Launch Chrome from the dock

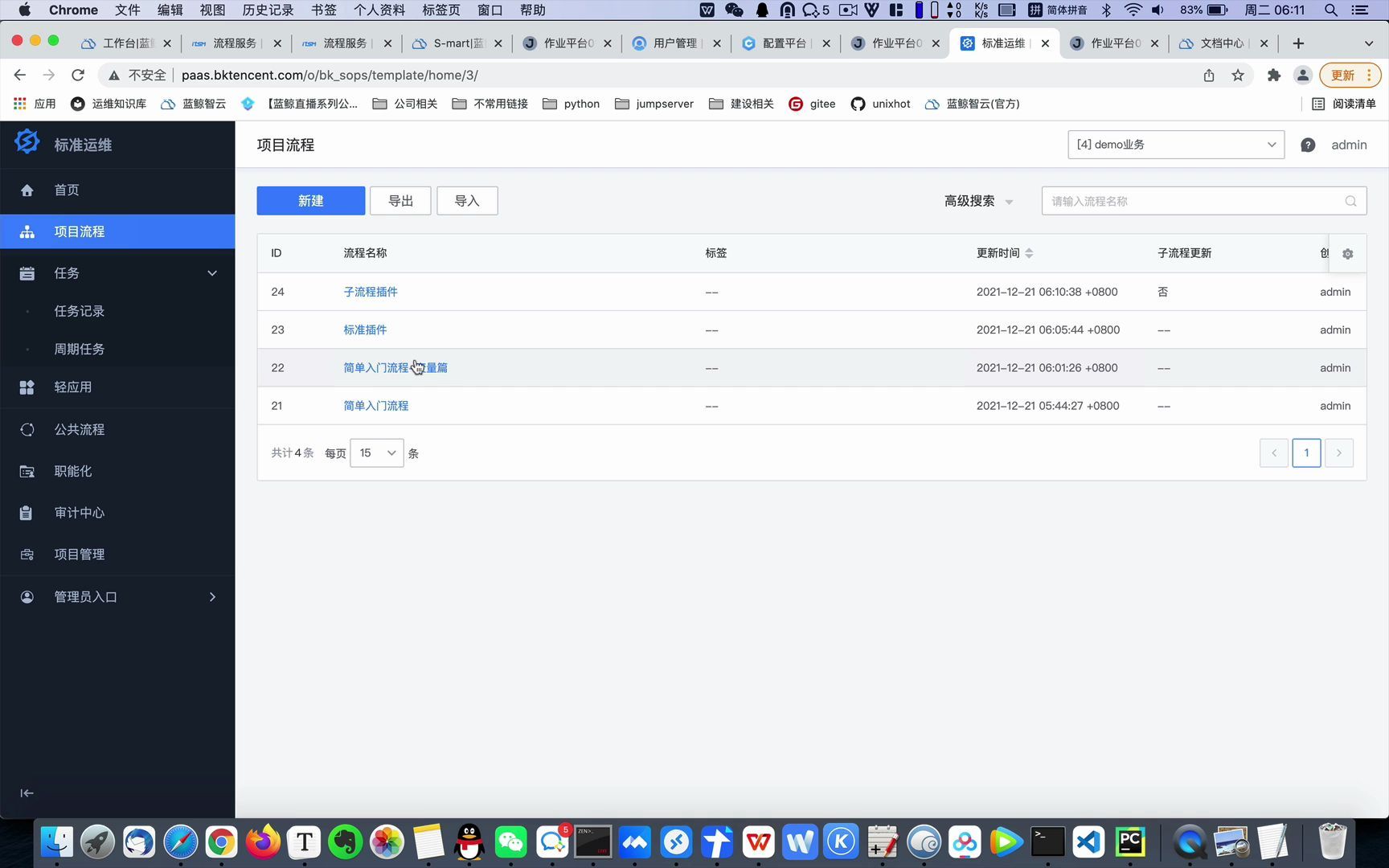tap(221, 841)
